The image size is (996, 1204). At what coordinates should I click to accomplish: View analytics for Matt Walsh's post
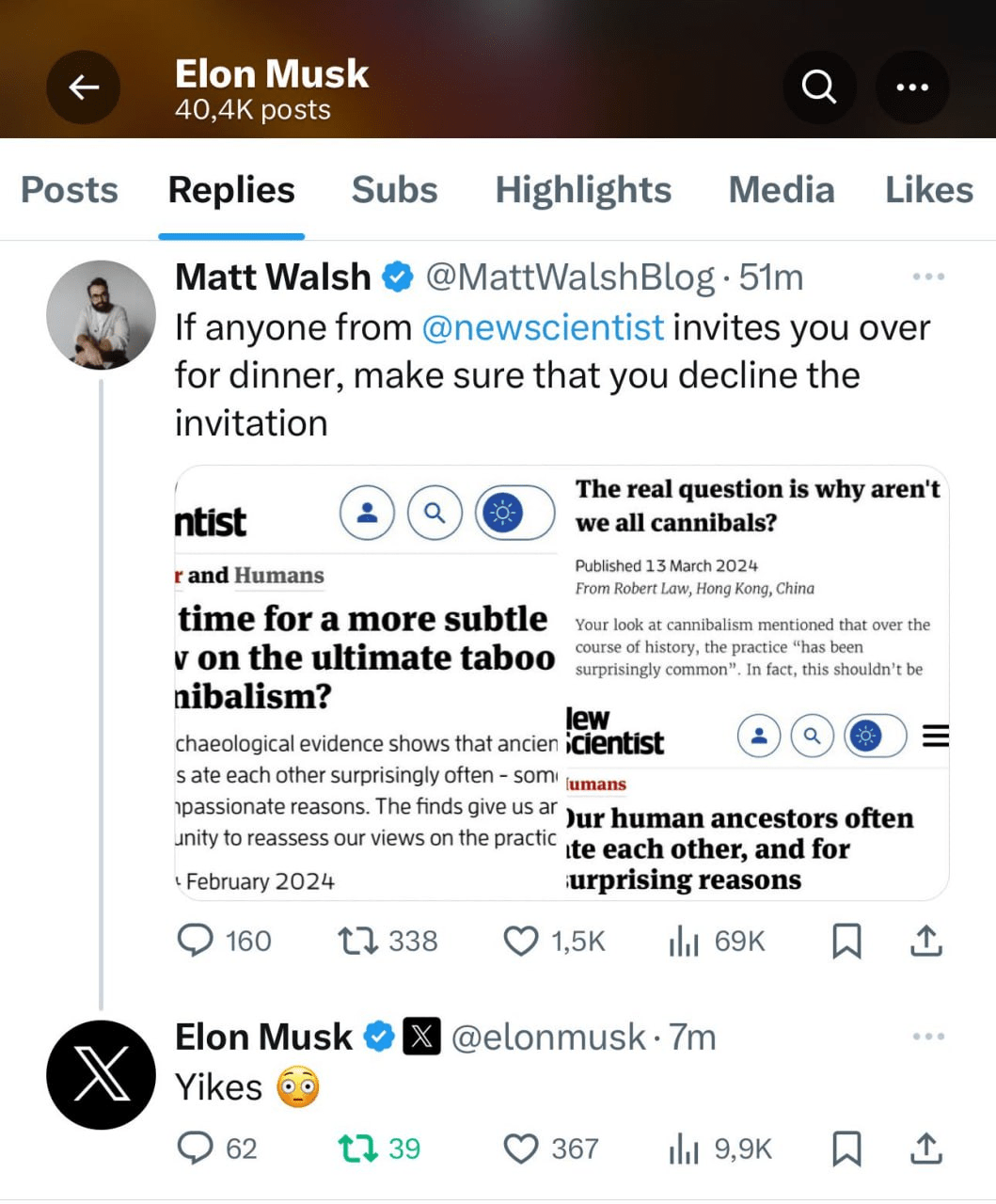(684, 941)
